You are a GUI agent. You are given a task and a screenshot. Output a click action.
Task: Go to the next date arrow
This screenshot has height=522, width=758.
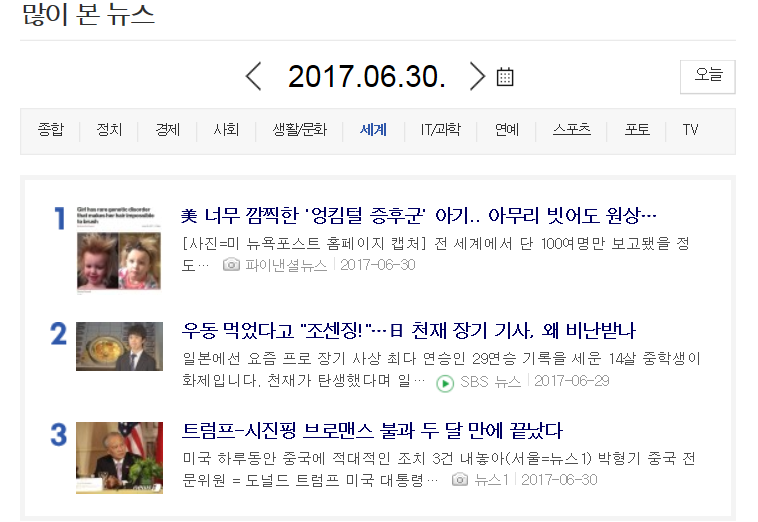(x=477, y=76)
